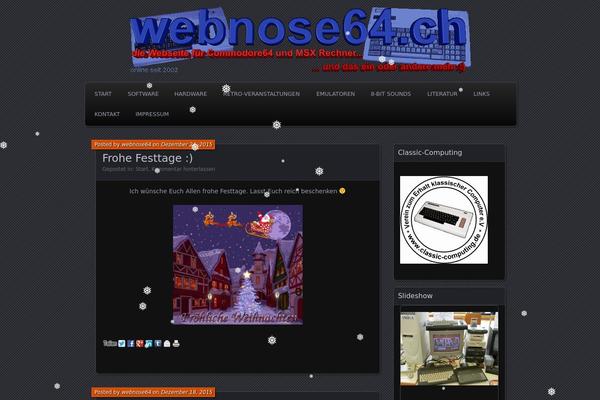Screen dimensions: 600x400
Task: Open the START menu item
Action: coord(103,94)
